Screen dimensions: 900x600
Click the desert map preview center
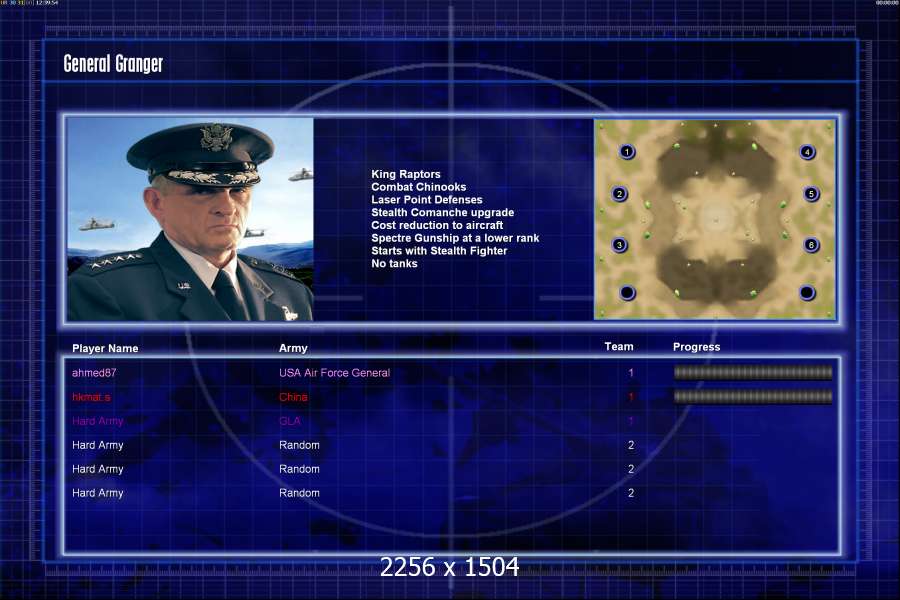pos(715,219)
